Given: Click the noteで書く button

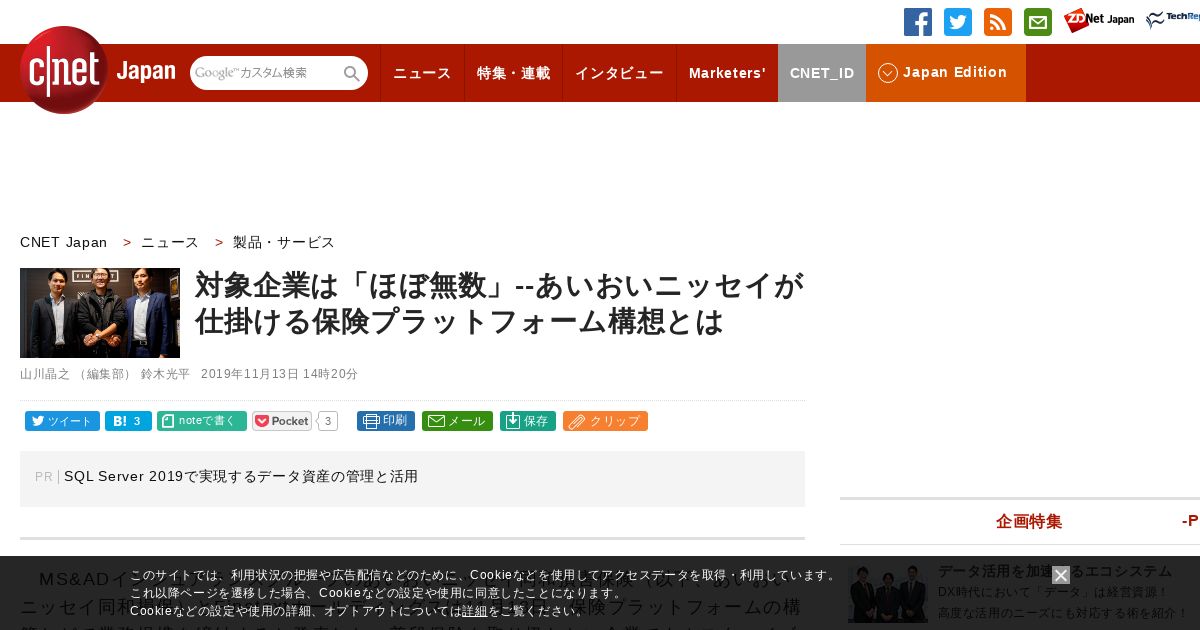Looking at the screenshot, I should click(x=202, y=421).
